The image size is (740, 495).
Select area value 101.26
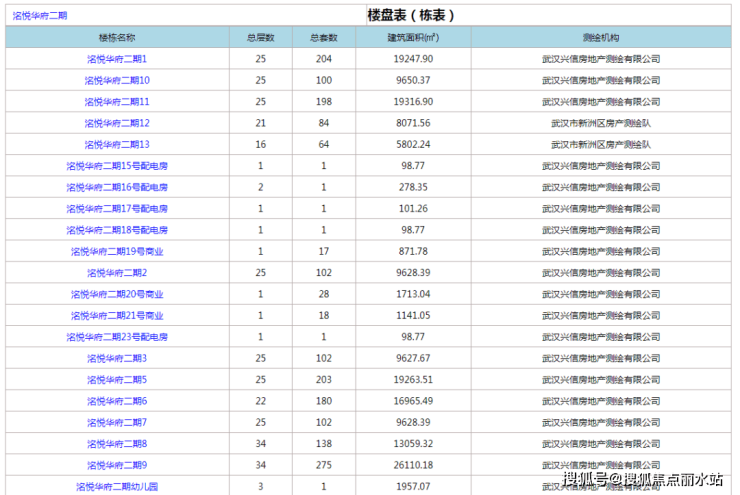coord(413,209)
